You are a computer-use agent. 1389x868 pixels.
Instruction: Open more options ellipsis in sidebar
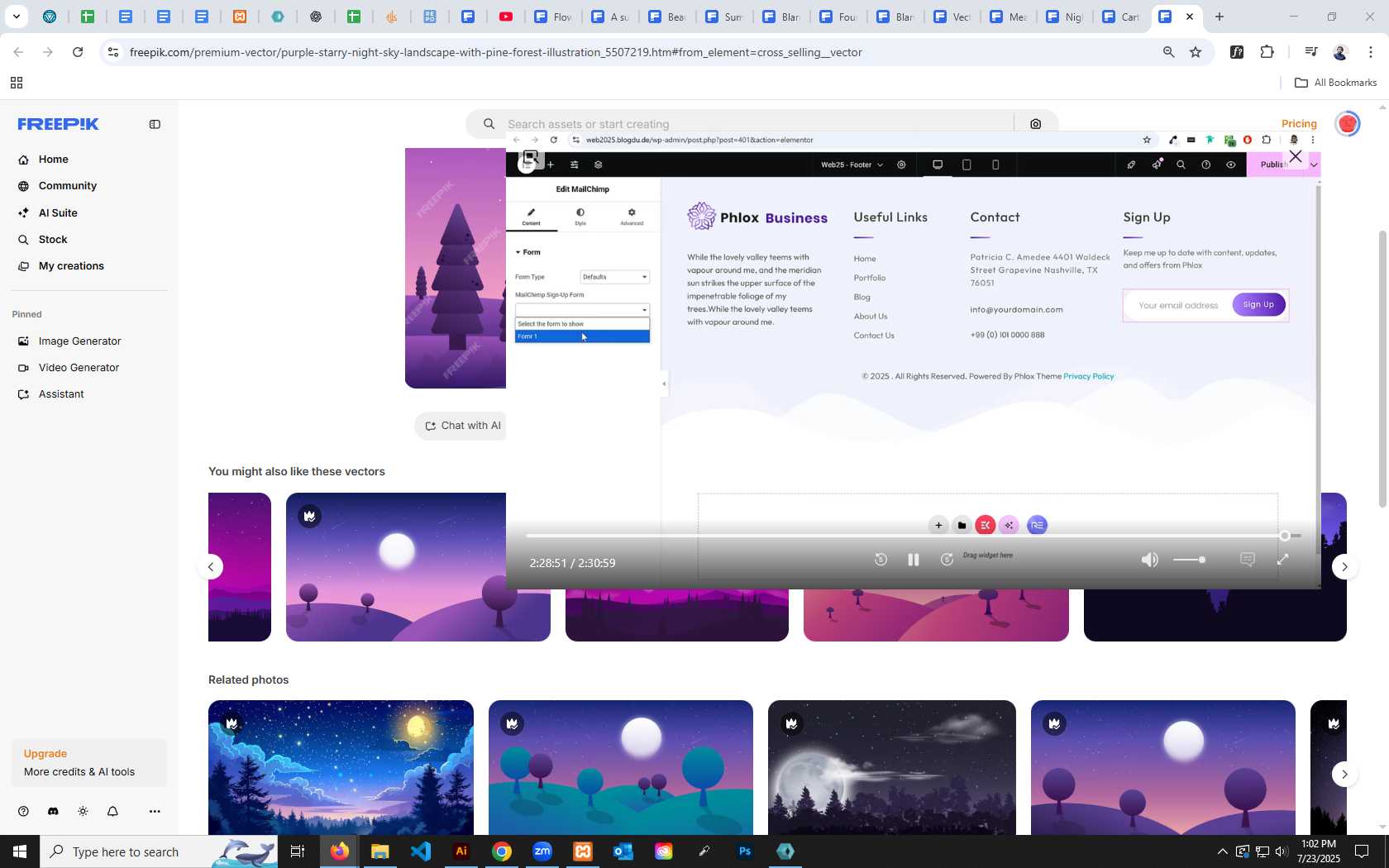[x=155, y=811]
